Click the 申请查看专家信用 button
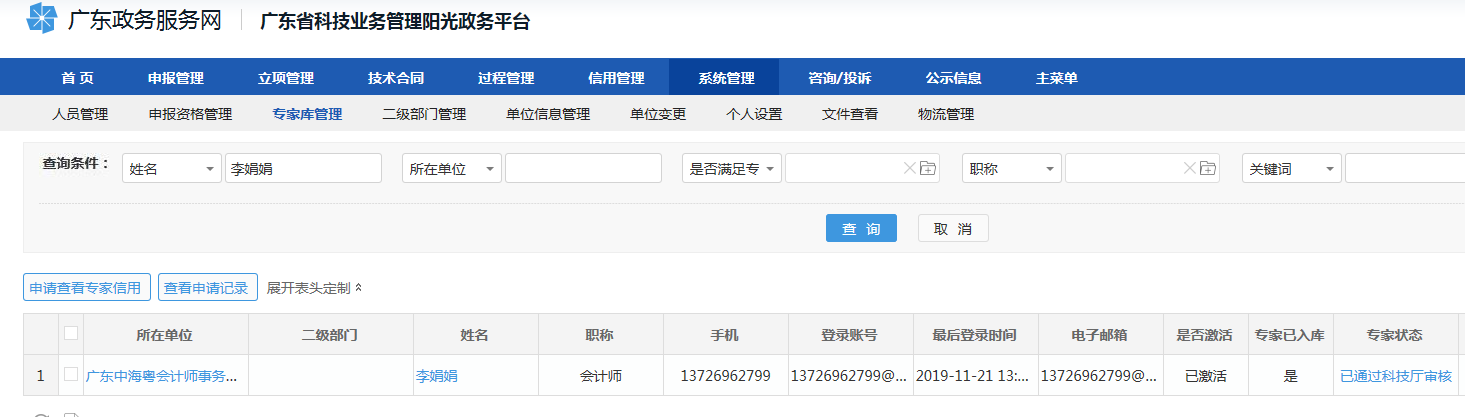 click(x=87, y=288)
